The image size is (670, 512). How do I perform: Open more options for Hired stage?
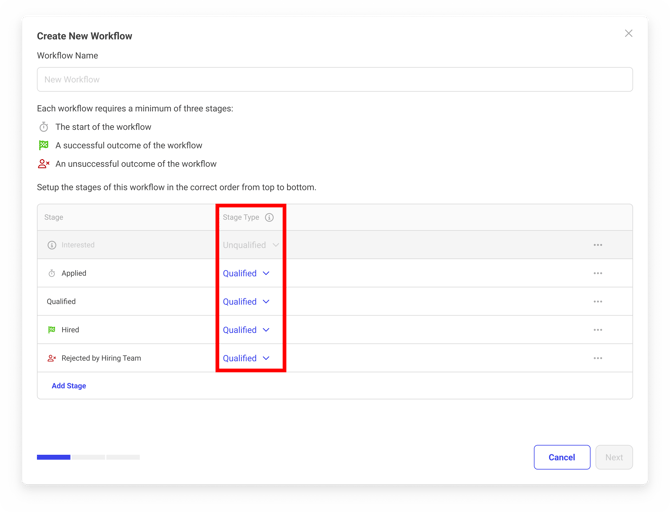click(x=597, y=329)
